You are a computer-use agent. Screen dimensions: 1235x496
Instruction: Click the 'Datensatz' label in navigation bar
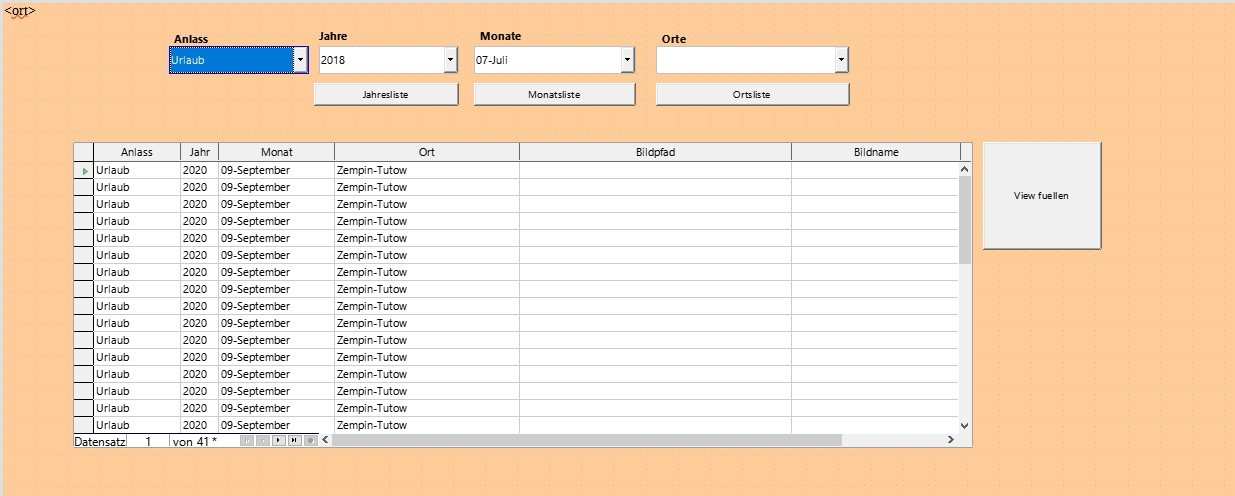point(100,440)
